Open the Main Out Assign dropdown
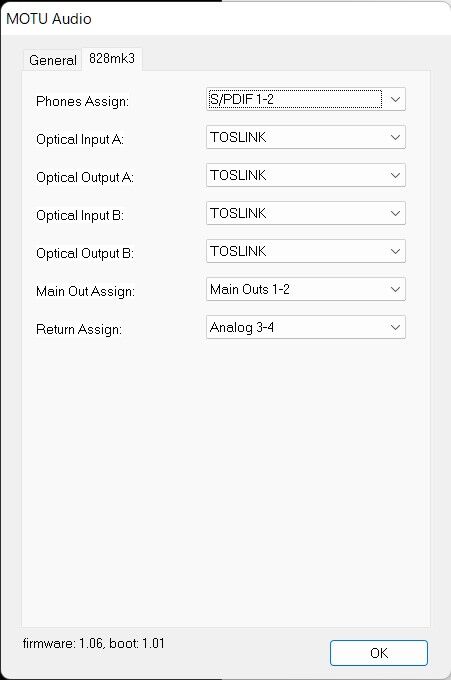 (x=306, y=289)
